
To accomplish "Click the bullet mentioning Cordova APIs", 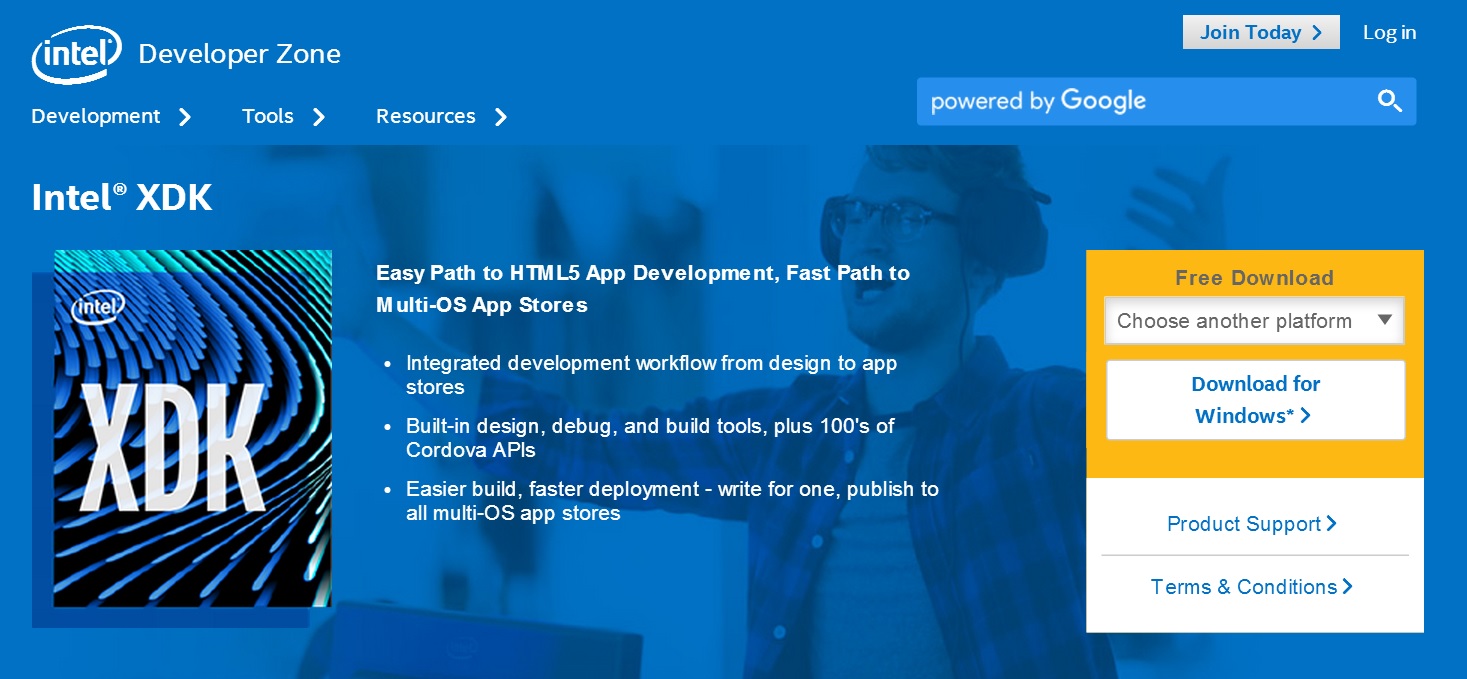I will [x=650, y=438].
